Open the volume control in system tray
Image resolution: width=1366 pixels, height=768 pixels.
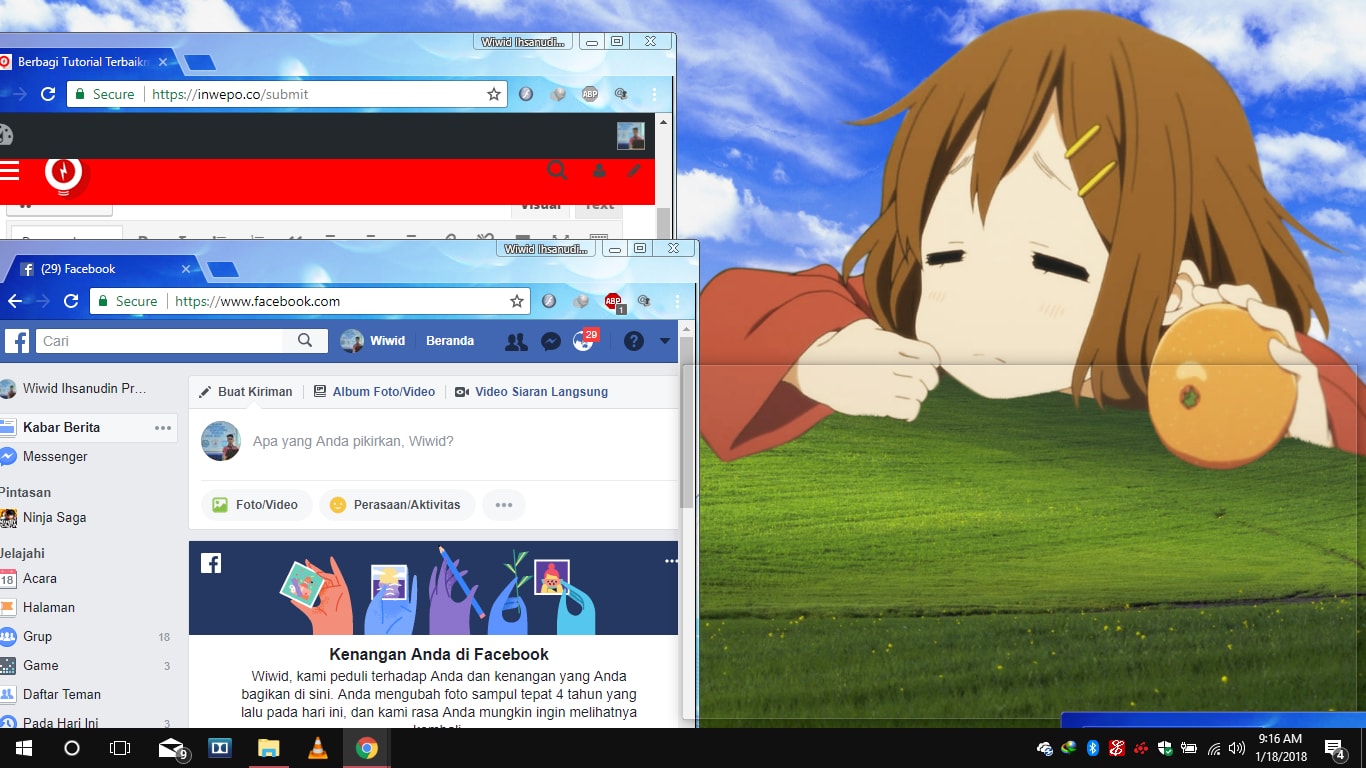1237,748
